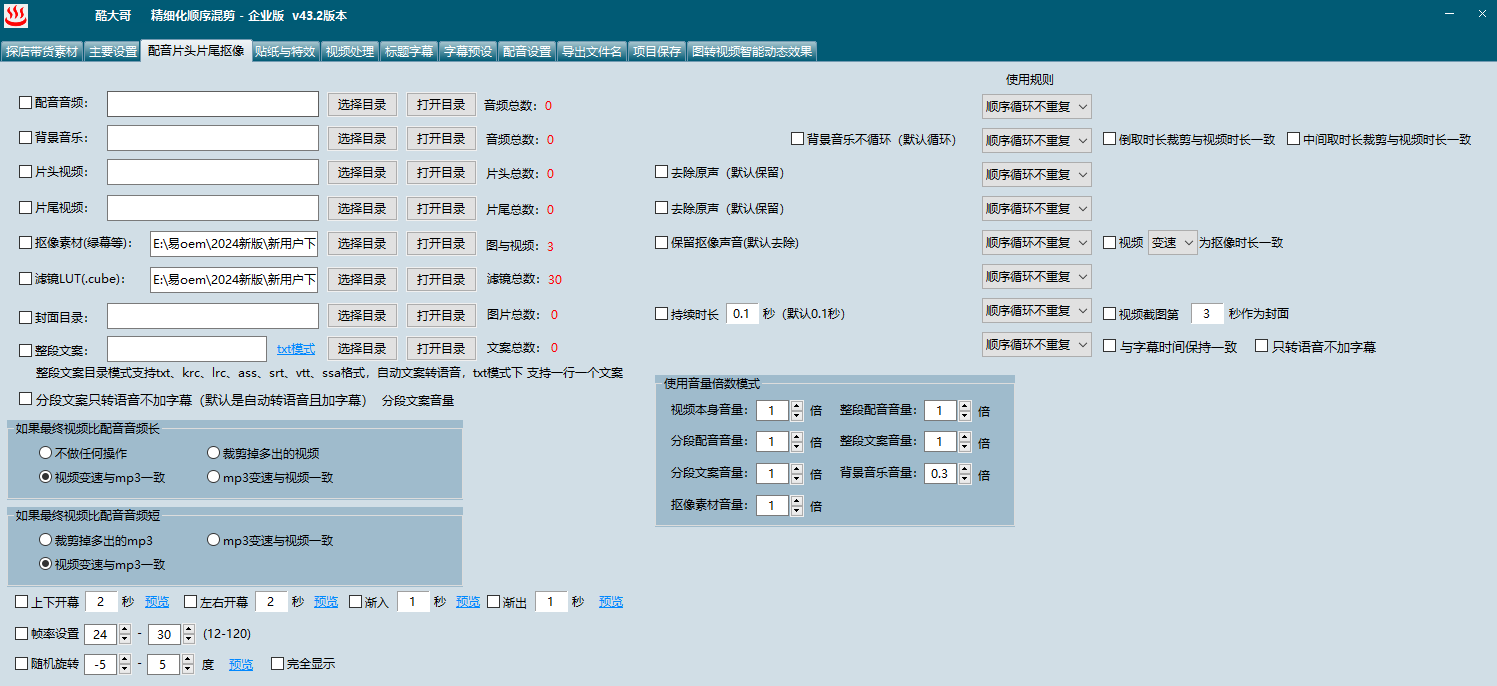Enable the 背景音乐 checkbox
The height and width of the screenshot is (686, 1497).
26,137
